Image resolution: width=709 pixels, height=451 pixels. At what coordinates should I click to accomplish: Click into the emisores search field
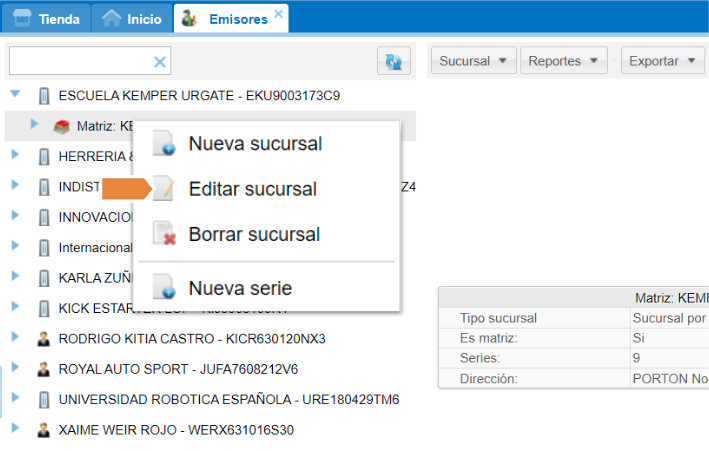point(80,62)
